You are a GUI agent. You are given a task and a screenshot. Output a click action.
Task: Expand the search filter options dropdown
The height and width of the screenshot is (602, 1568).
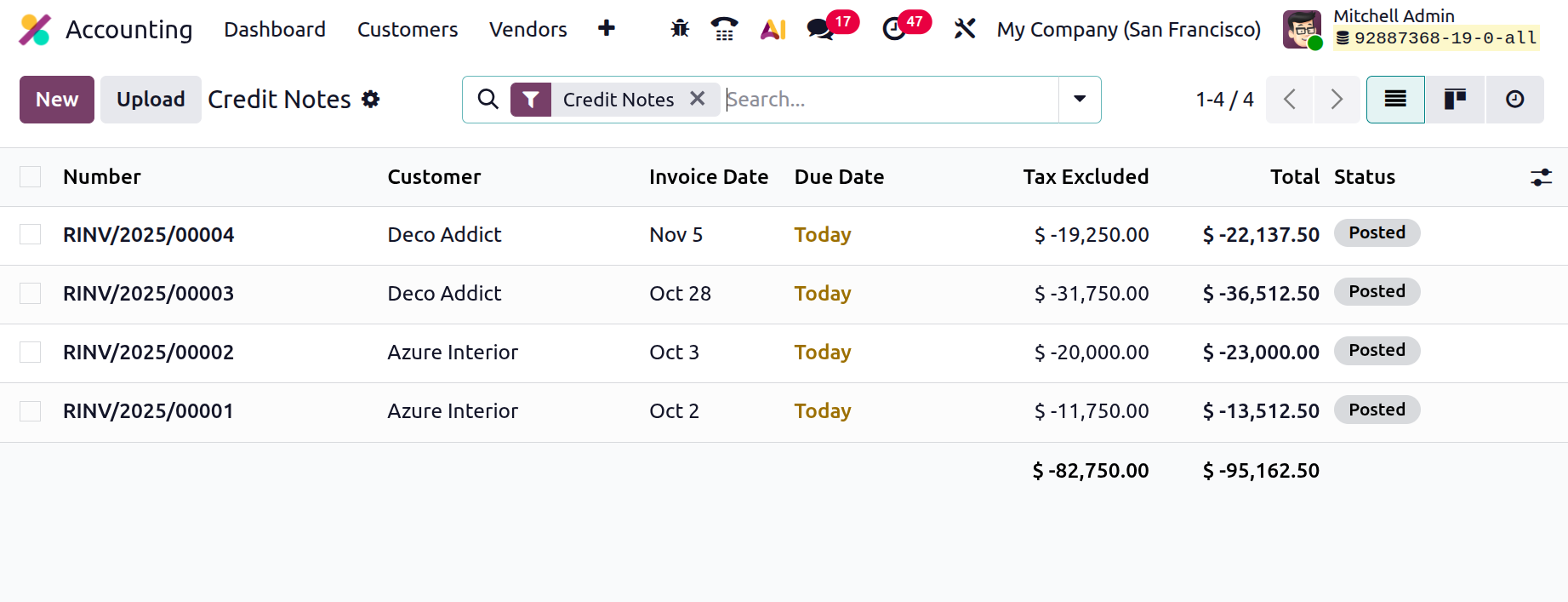click(x=1079, y=100)
